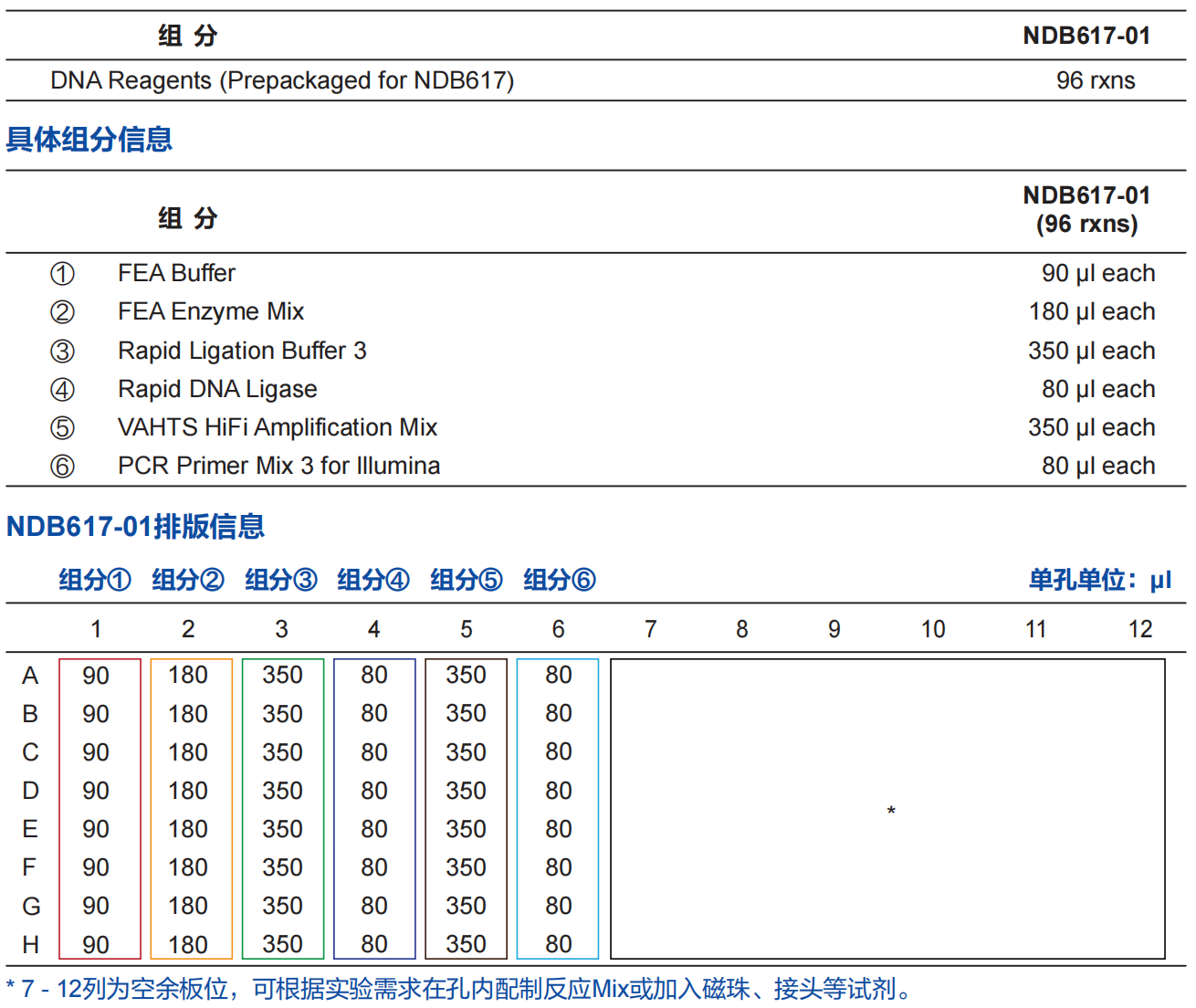Click the 组分① label above column 1
This screenshot has width=1196, height=1008.
click(x=94, y=579)
